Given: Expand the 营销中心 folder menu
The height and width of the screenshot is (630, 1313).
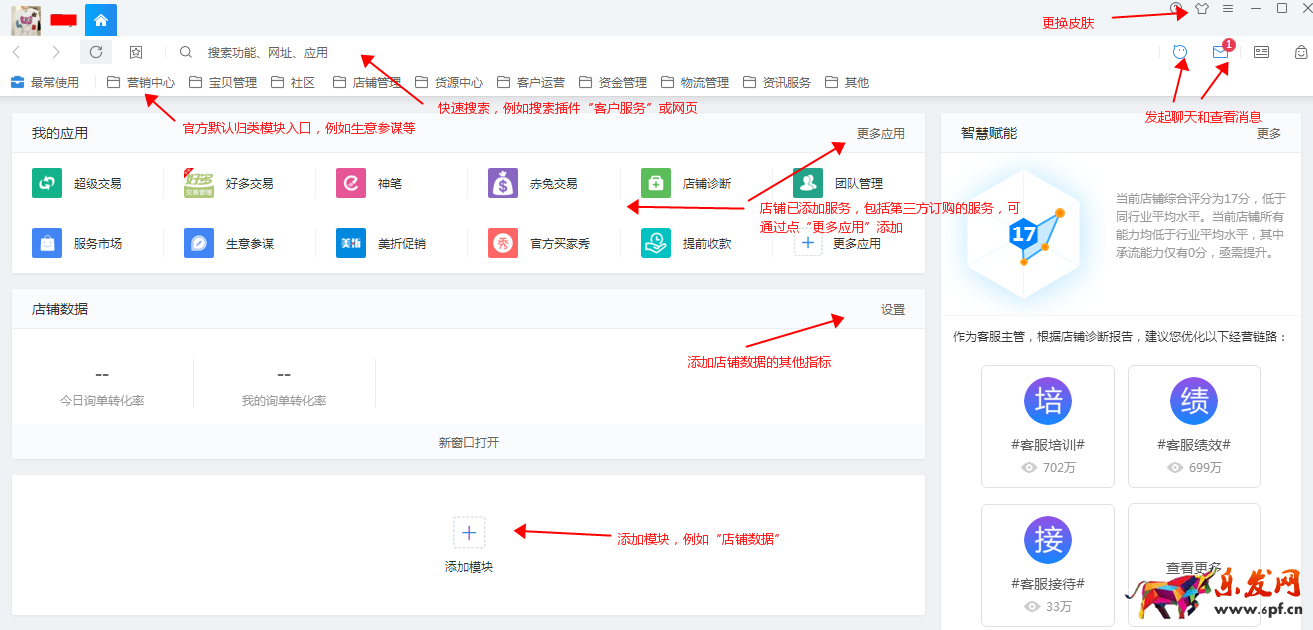Looking at the screenshot, I should pos(141,83).
